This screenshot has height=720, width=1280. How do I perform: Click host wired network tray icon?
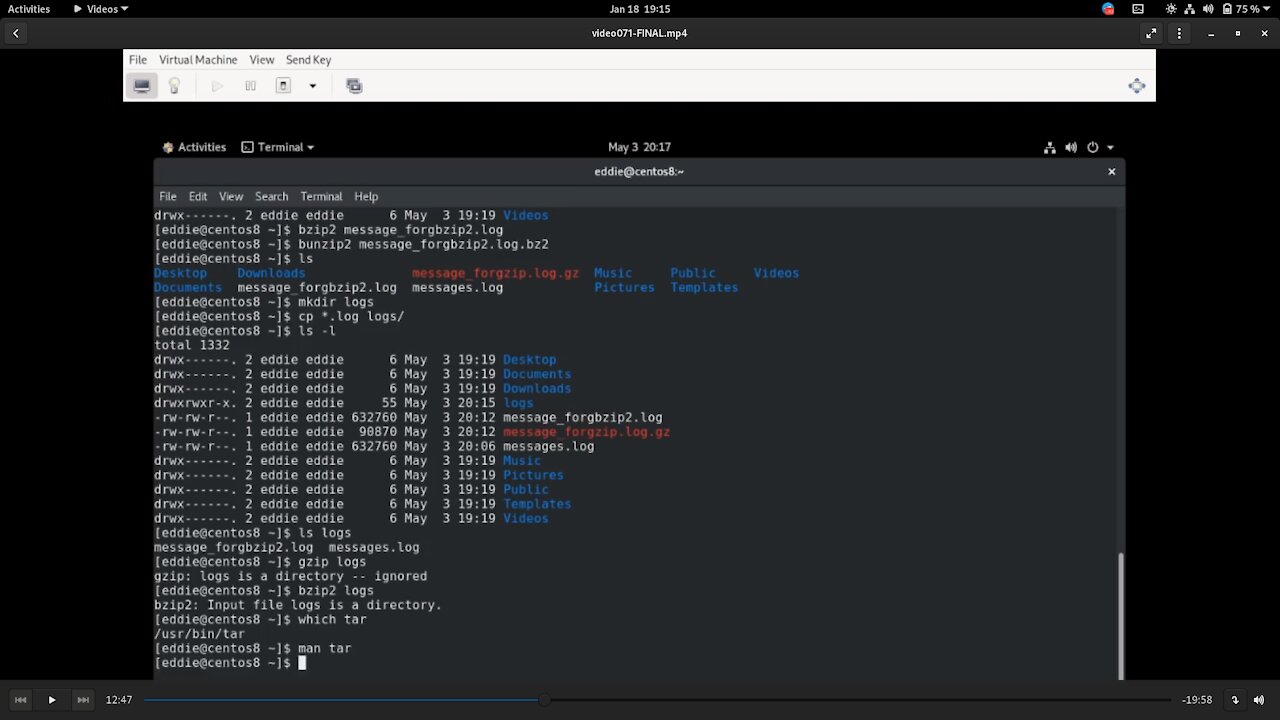tap(1190, 9)
